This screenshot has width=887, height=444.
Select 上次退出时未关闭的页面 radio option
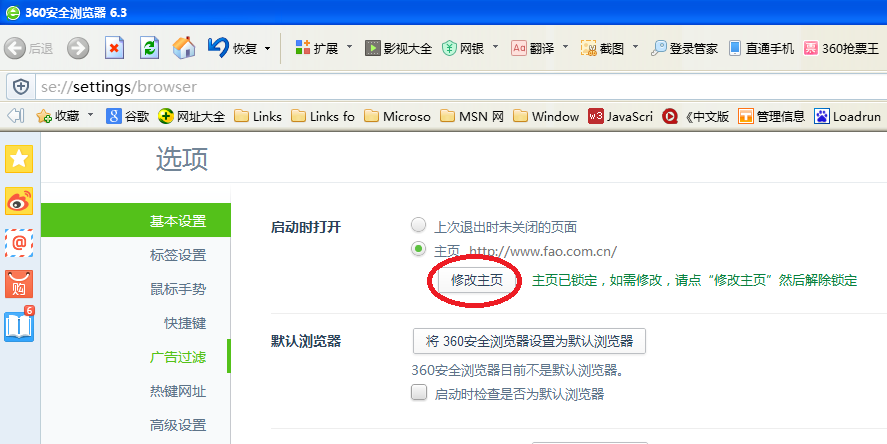pos(419,226)
